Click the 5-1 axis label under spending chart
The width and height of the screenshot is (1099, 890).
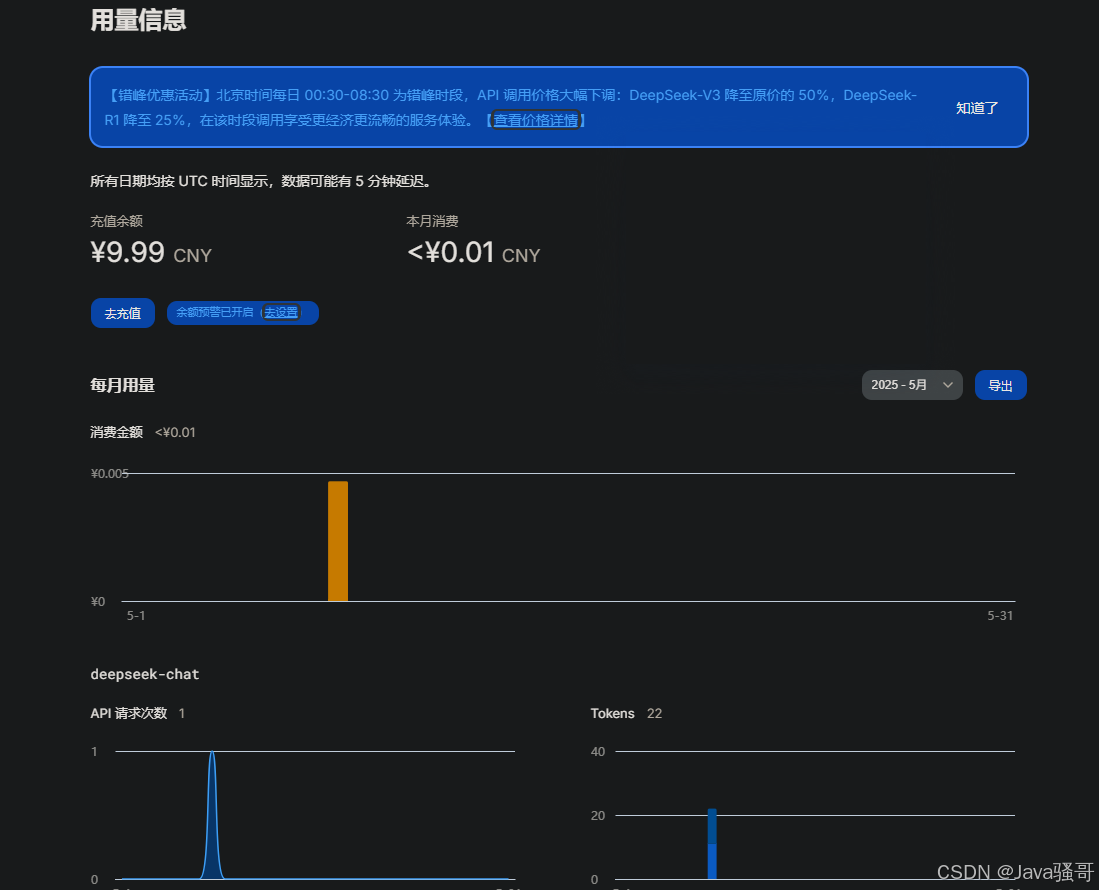(x=136, y=616)
